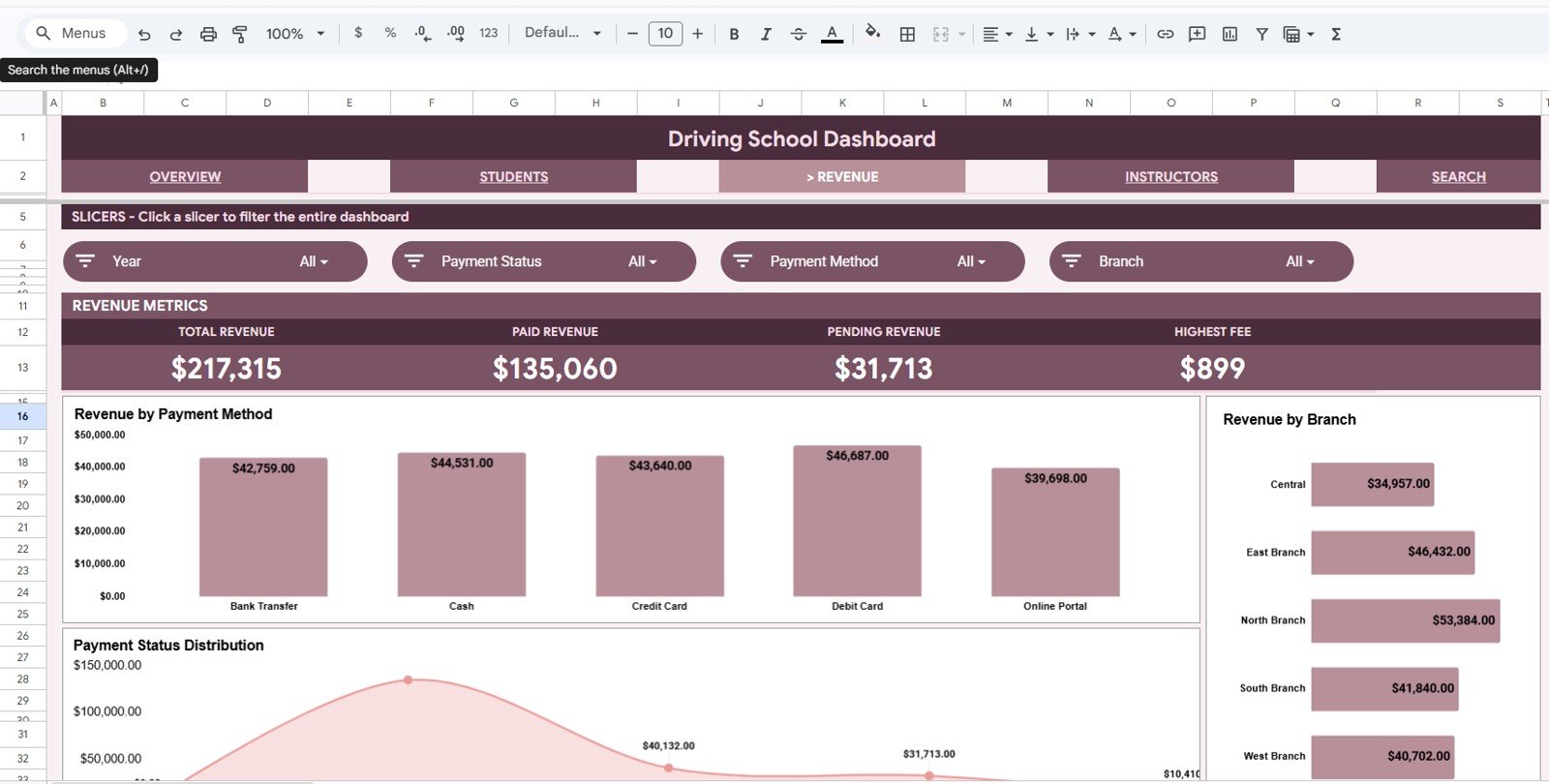Toggle strikethrough formatting
This screenshot has height=784, width=1549.
pyautogui.click(x=799, y=34)
